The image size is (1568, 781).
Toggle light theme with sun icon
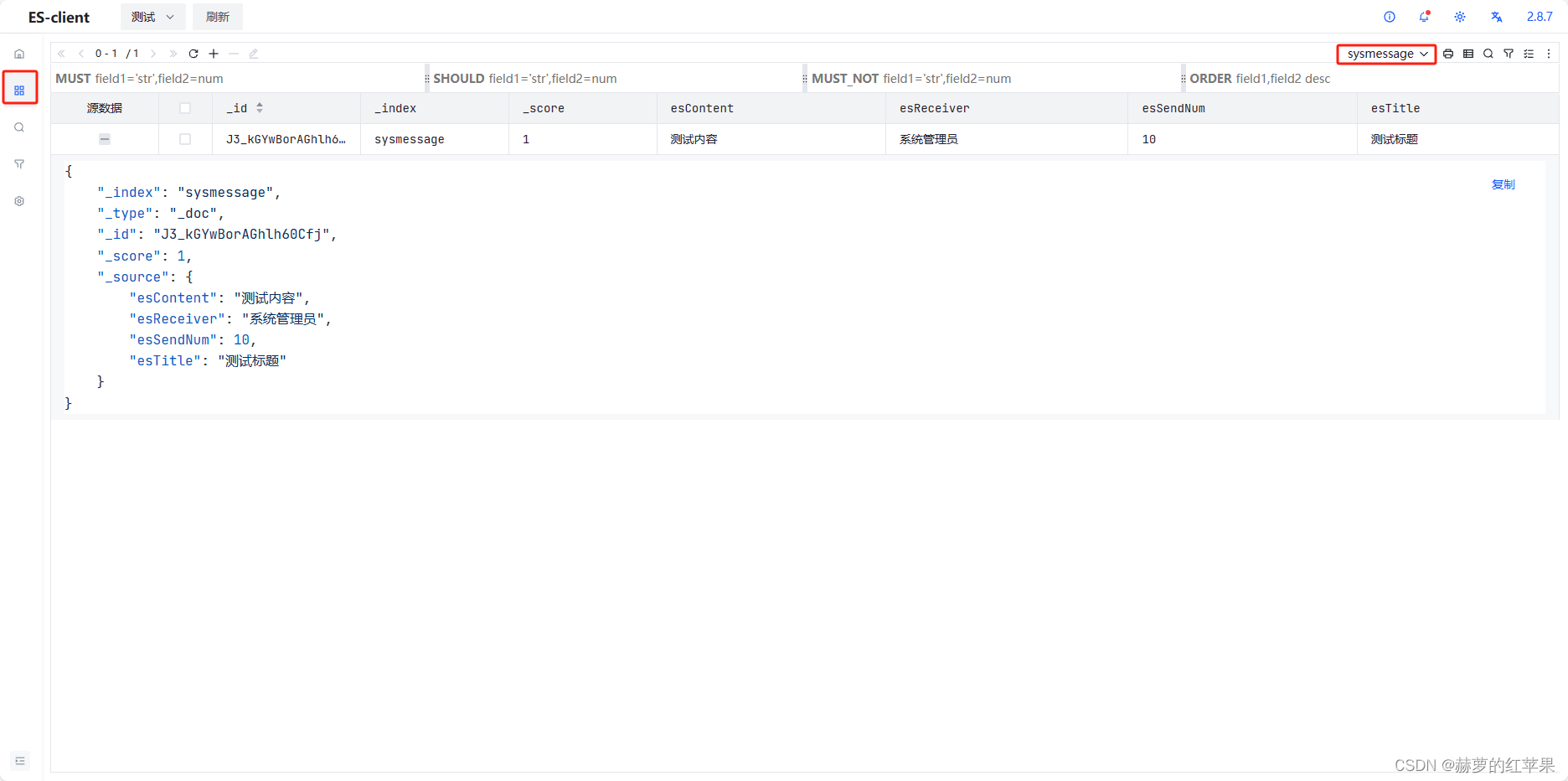1460,17
